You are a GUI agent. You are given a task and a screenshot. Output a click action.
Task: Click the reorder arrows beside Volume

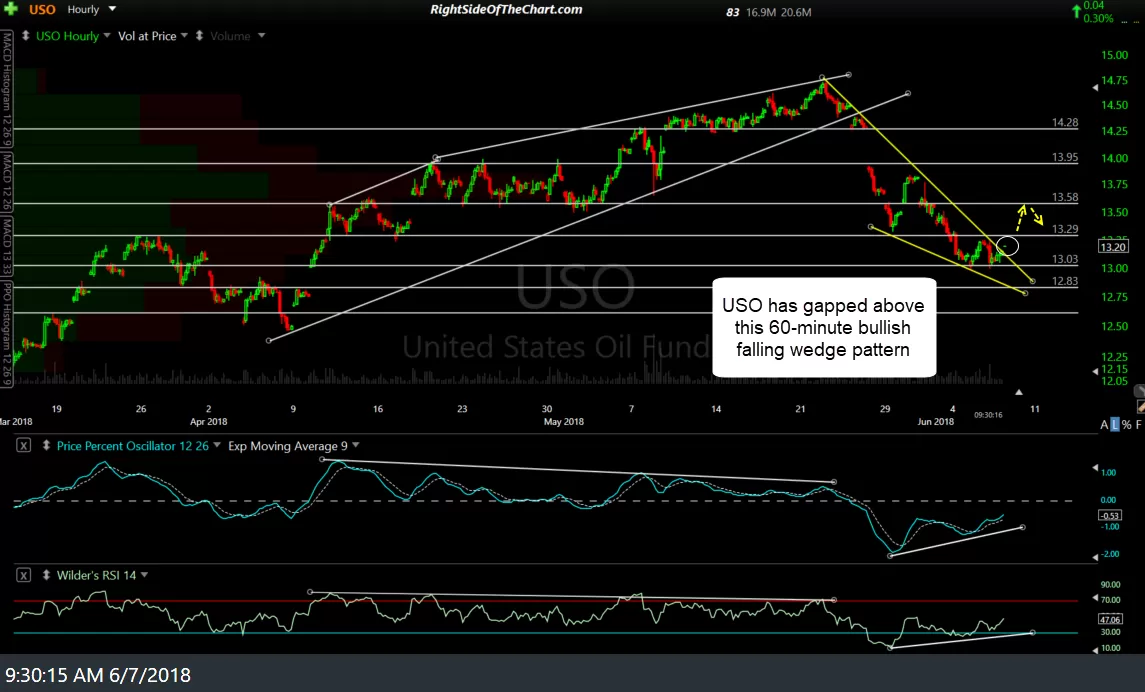point(199,36)
